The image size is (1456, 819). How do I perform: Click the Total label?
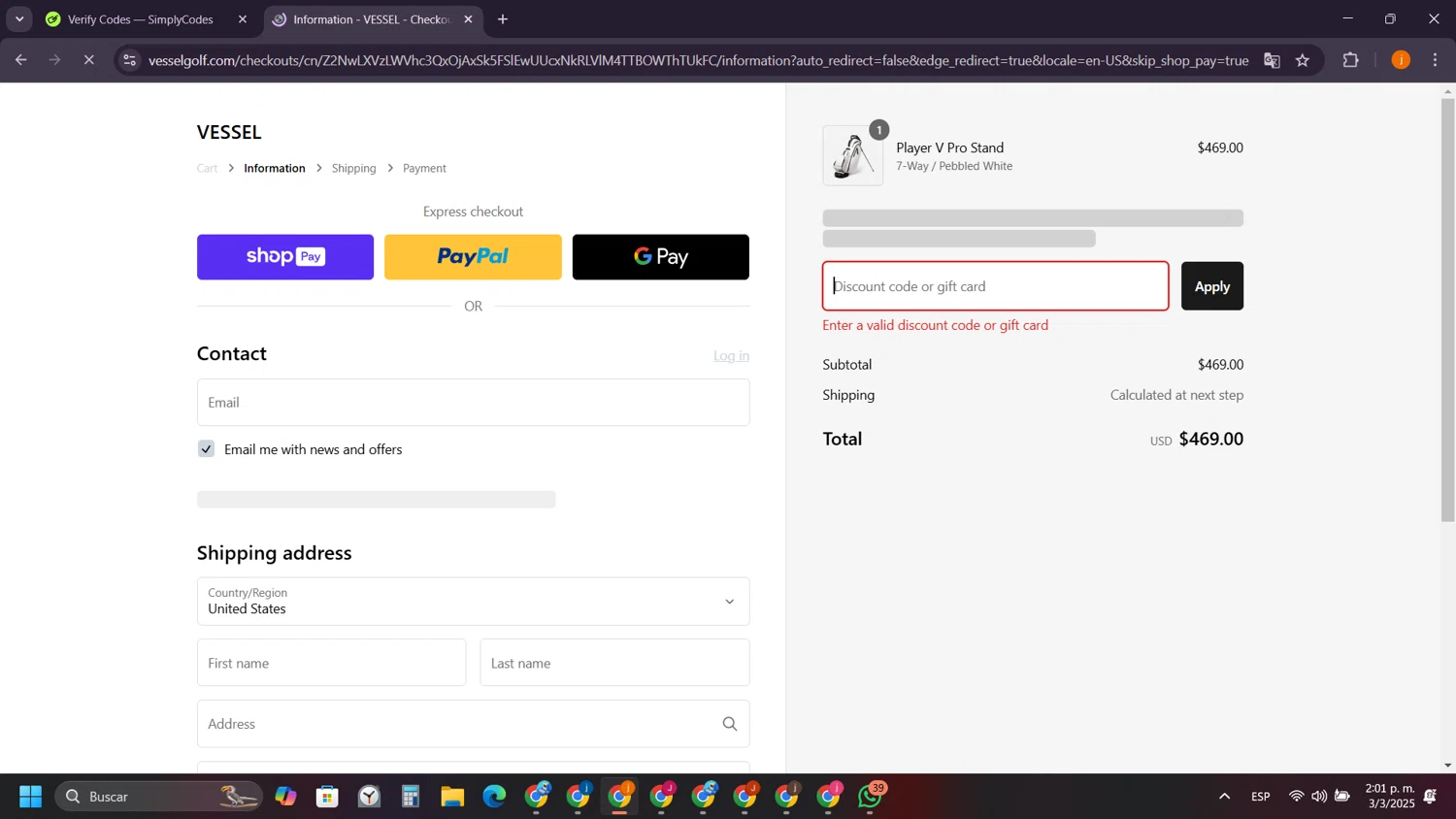(843, 439)
